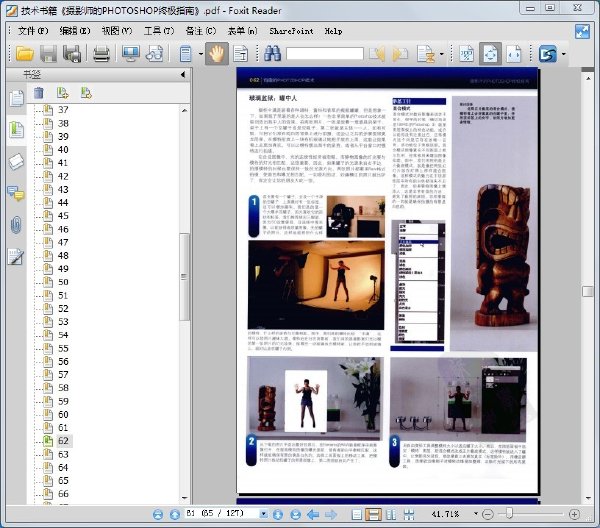The width and height of the screenshot is (600, 528).
Task: Collapse the bookmarks panel arrow
Action: [x=183, y=75]
